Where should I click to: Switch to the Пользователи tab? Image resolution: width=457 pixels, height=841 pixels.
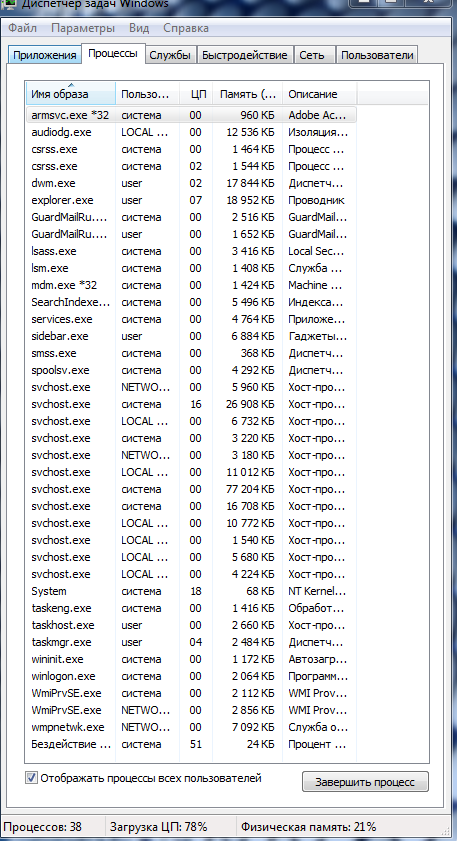[377, 55]
